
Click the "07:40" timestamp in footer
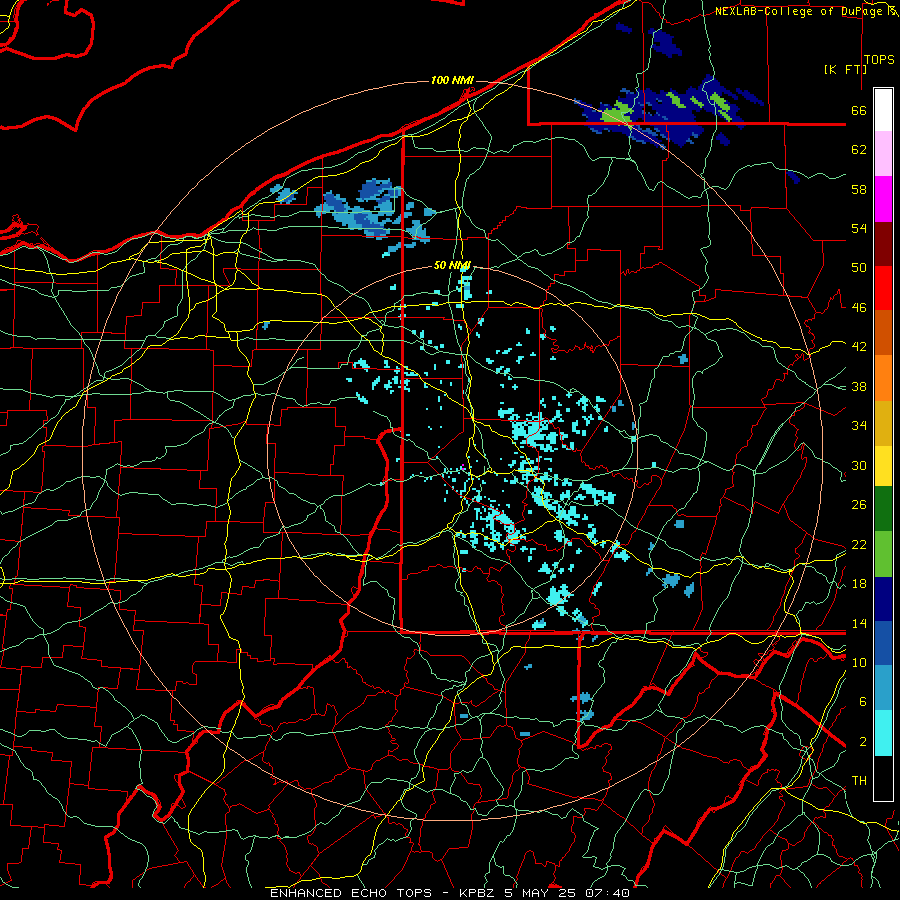[607, 893]
